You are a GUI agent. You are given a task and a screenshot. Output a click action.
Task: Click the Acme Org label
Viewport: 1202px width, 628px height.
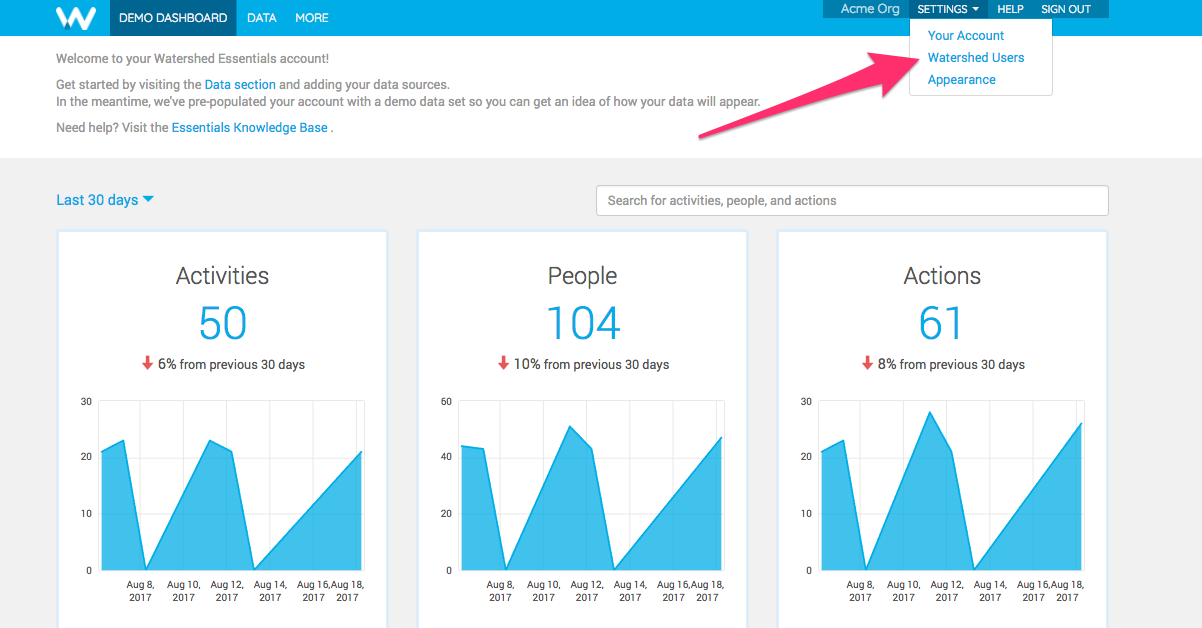(869, 9)
